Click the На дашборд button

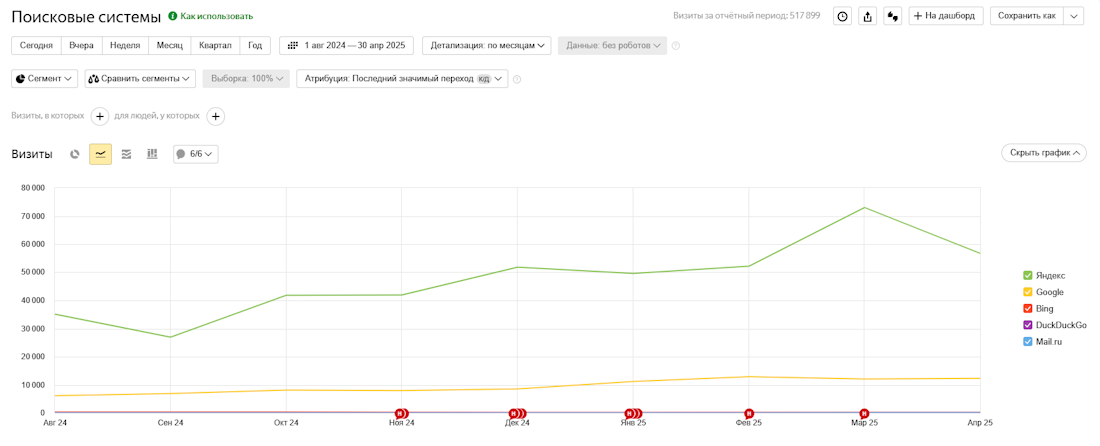946,16
